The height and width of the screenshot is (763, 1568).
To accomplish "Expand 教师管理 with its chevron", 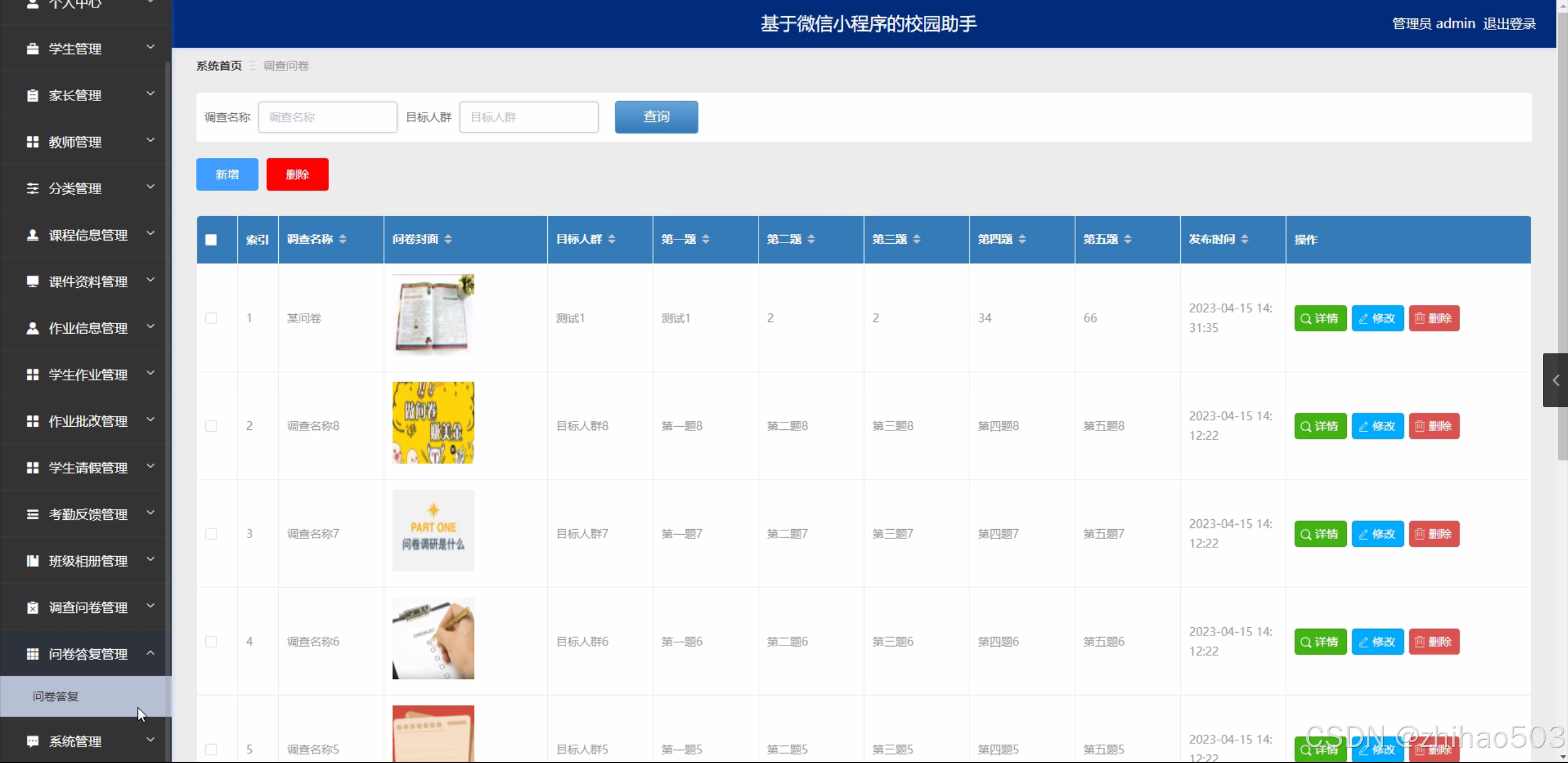I will pos(150,140).
